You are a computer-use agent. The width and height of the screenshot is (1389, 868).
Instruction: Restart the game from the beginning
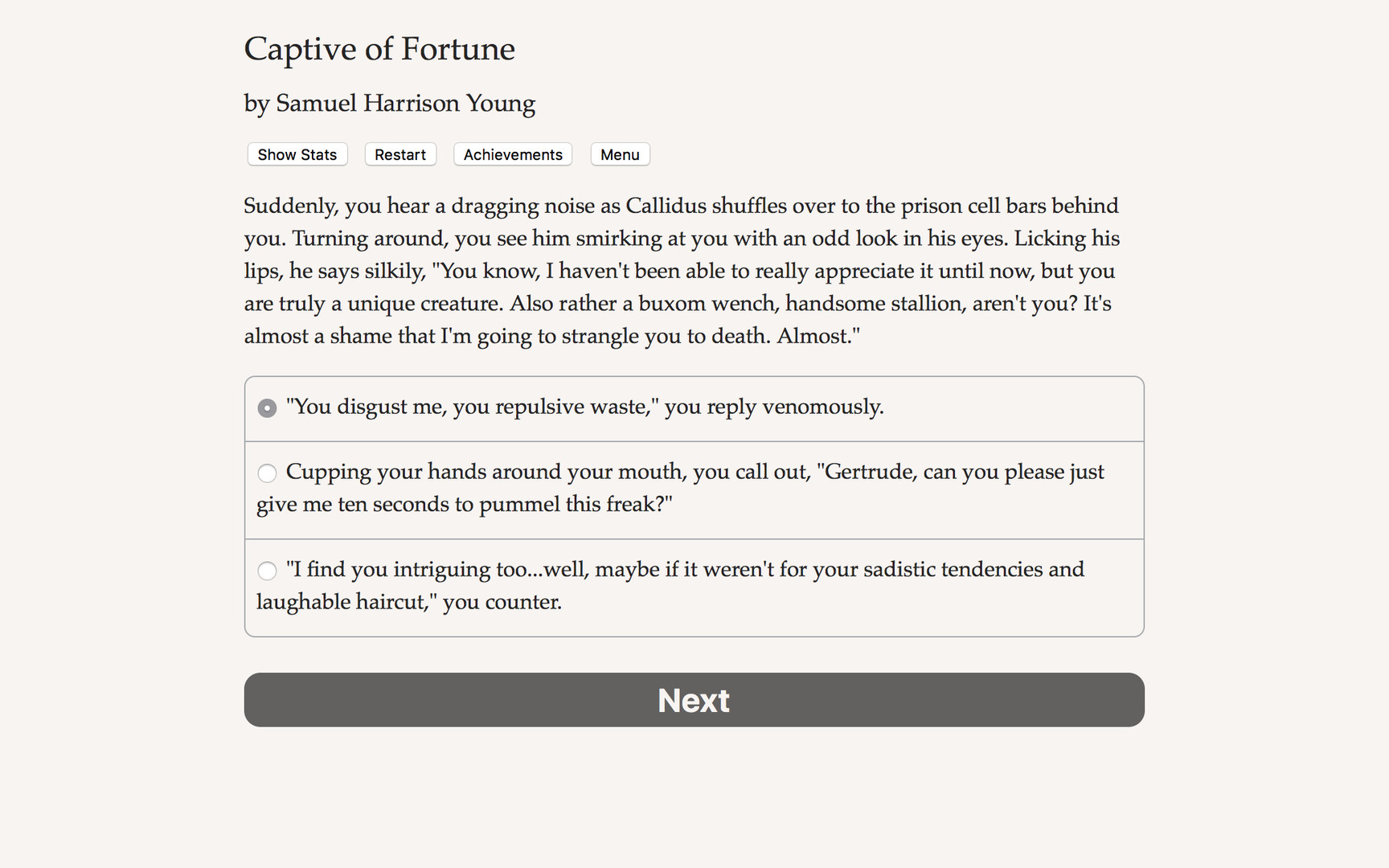tap(399, 154)
